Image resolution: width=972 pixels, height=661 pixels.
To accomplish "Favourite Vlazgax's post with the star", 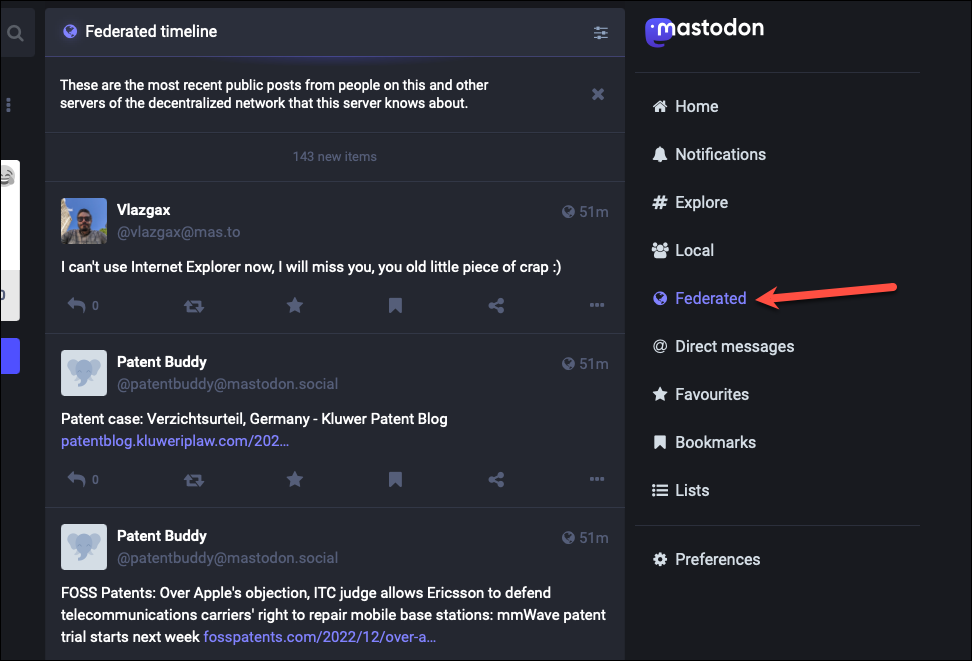I will tap(295, 305).
